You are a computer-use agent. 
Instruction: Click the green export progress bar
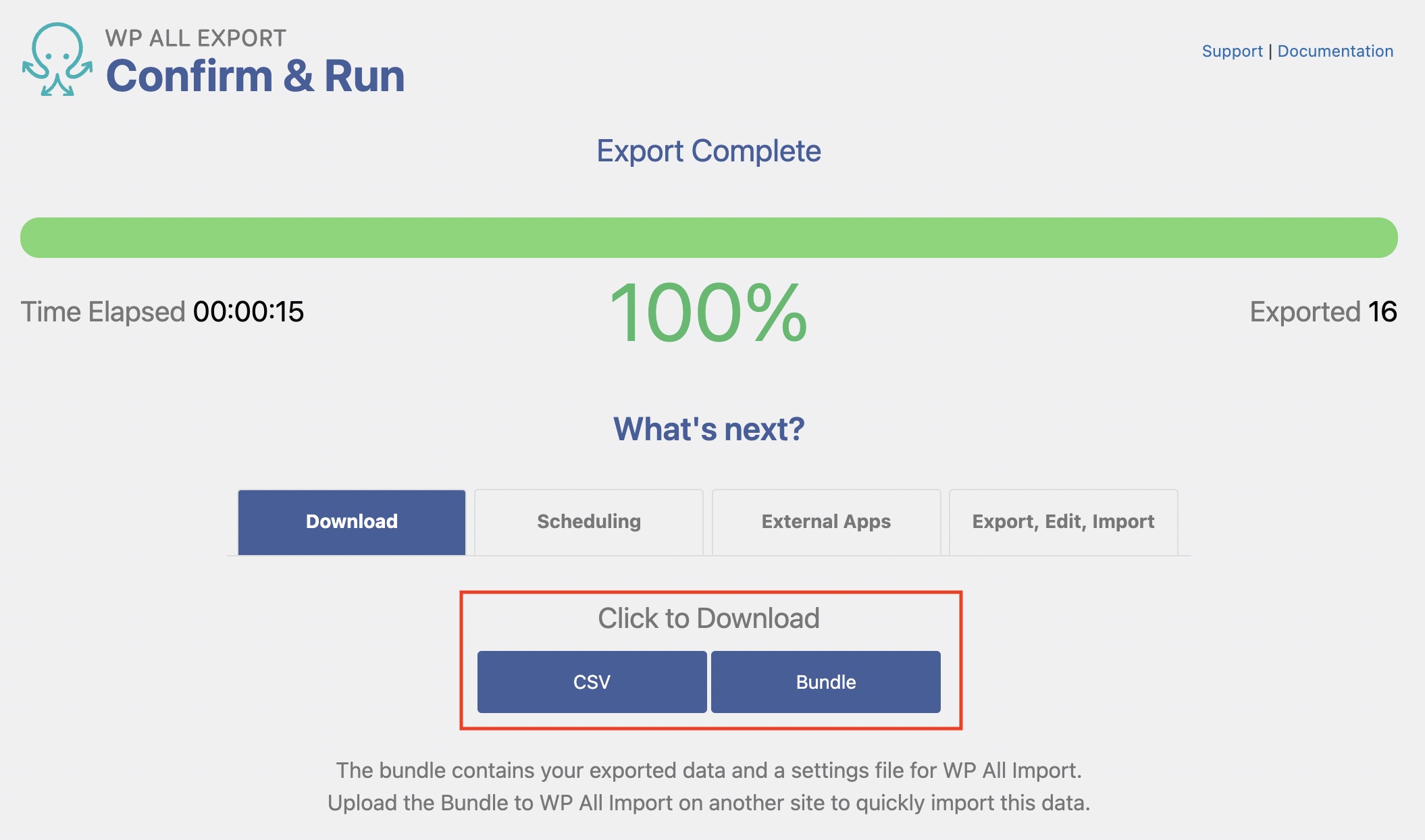pyautogui.click(x=708, y=238)
